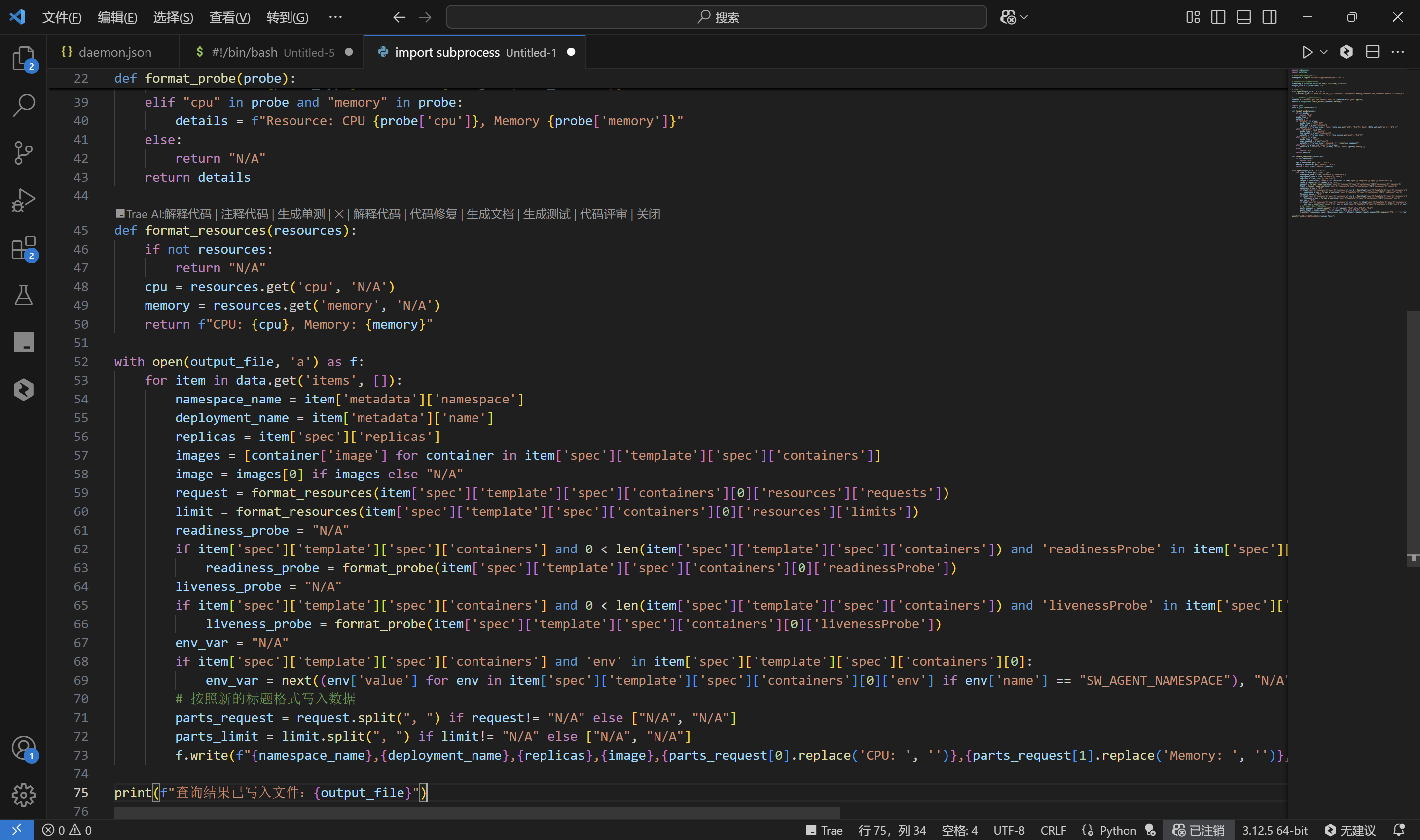This screenshot has width=1420, height=840.
Task: Click the command center search box
Action: [716, 17]
